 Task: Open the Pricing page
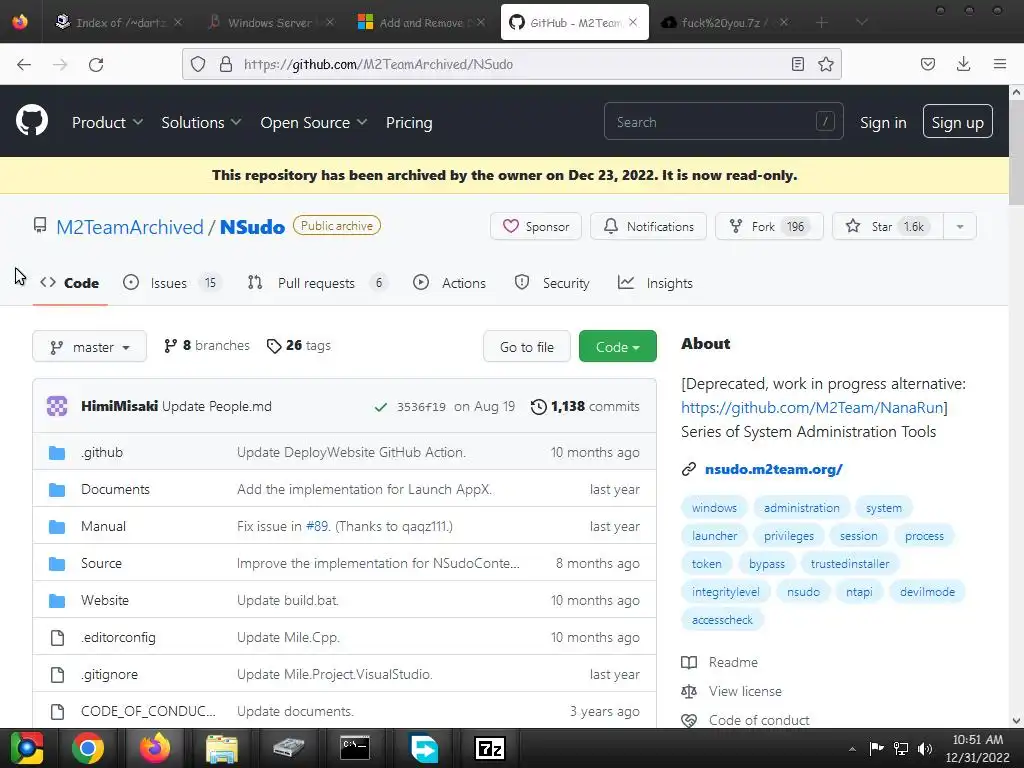pos(409,123)
